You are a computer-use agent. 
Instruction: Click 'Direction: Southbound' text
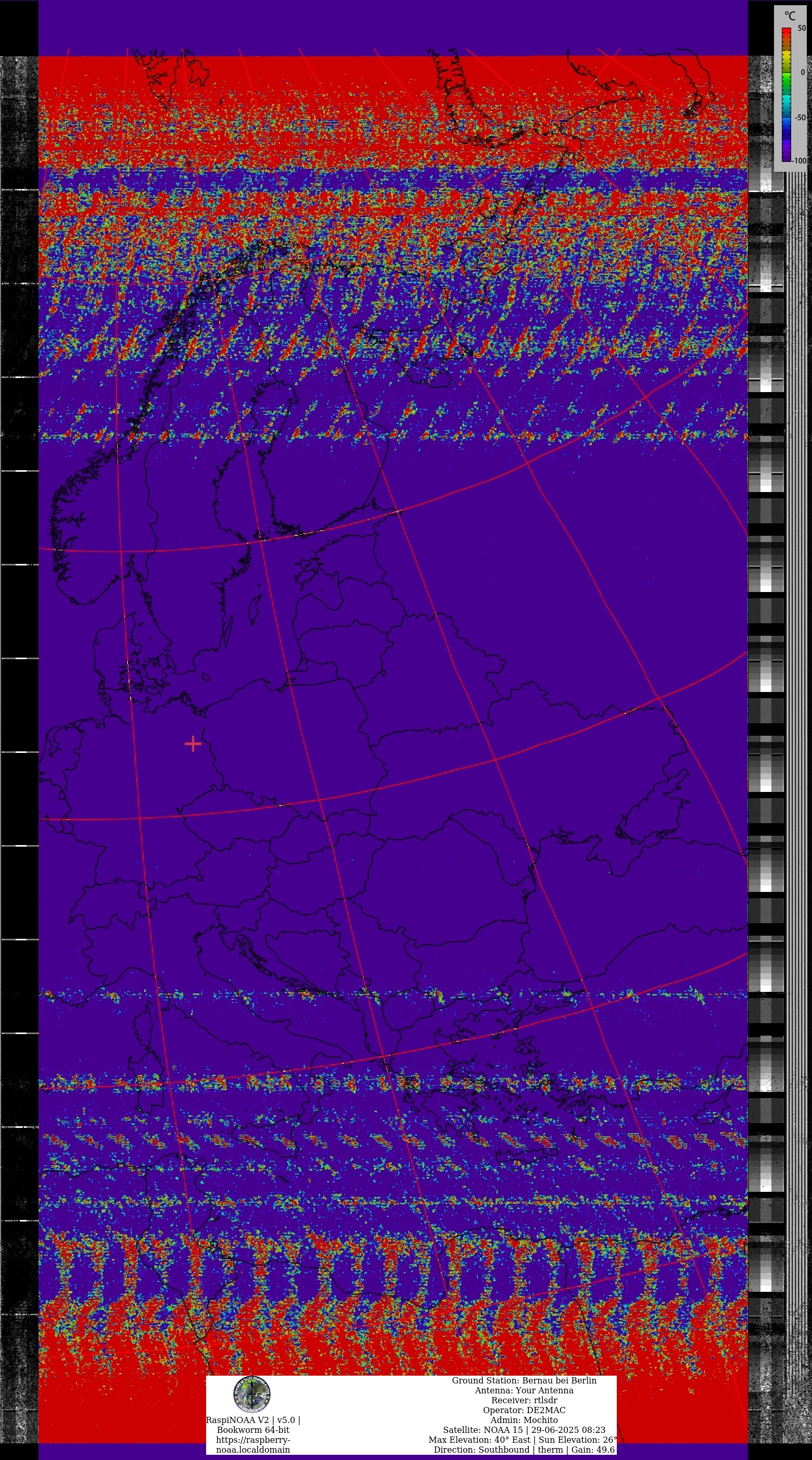pyautogui.click(x=481, y=1450)
